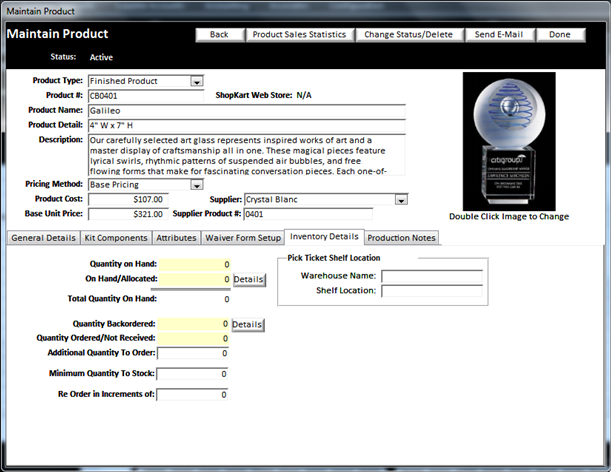Image resolution: width=611 pixels, height=472 pixels.
Task: Expand the Supplier dropdown arrow
Action: pos(401,200)
